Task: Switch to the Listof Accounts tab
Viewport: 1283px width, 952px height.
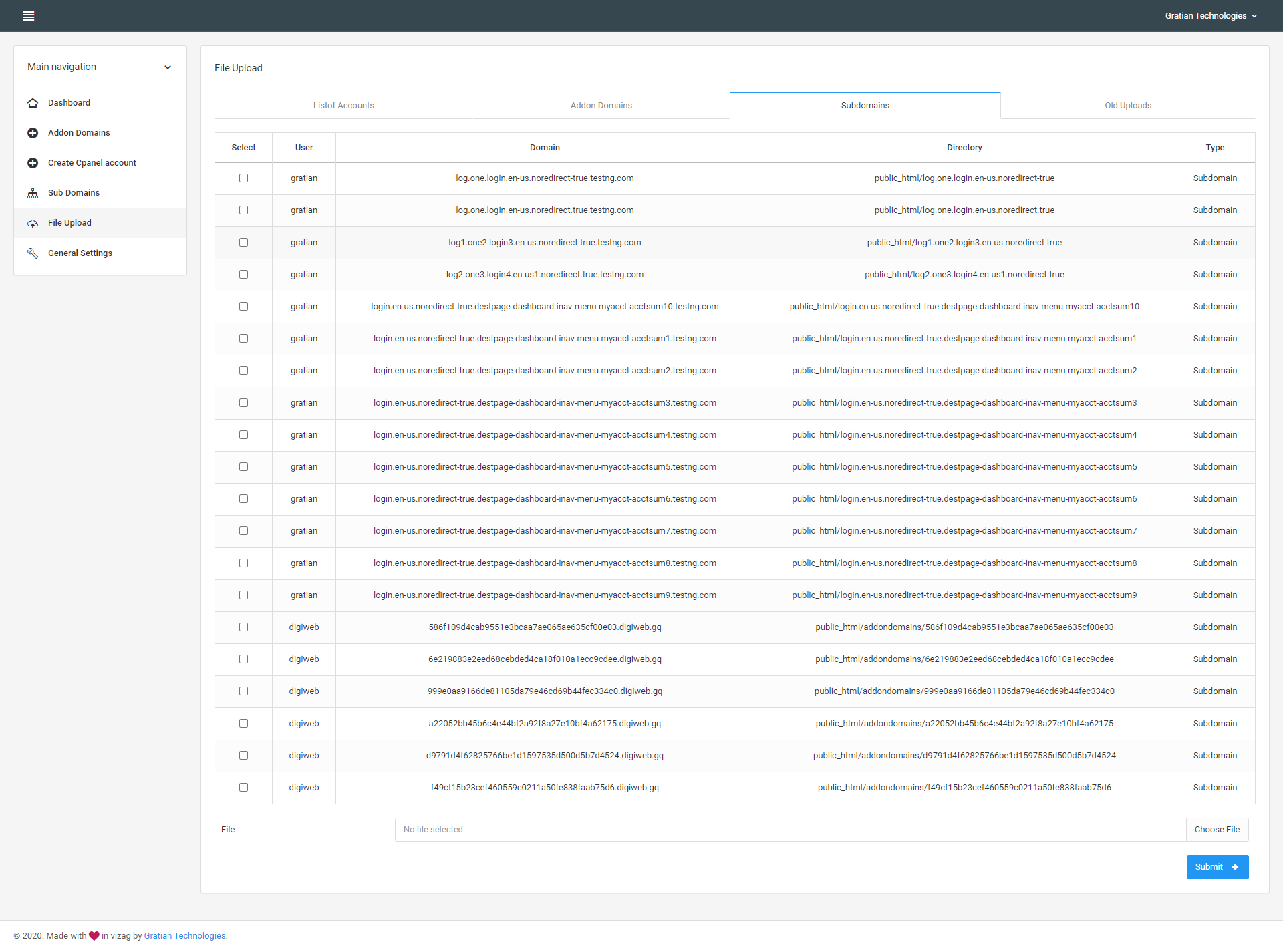Action: 343,106
